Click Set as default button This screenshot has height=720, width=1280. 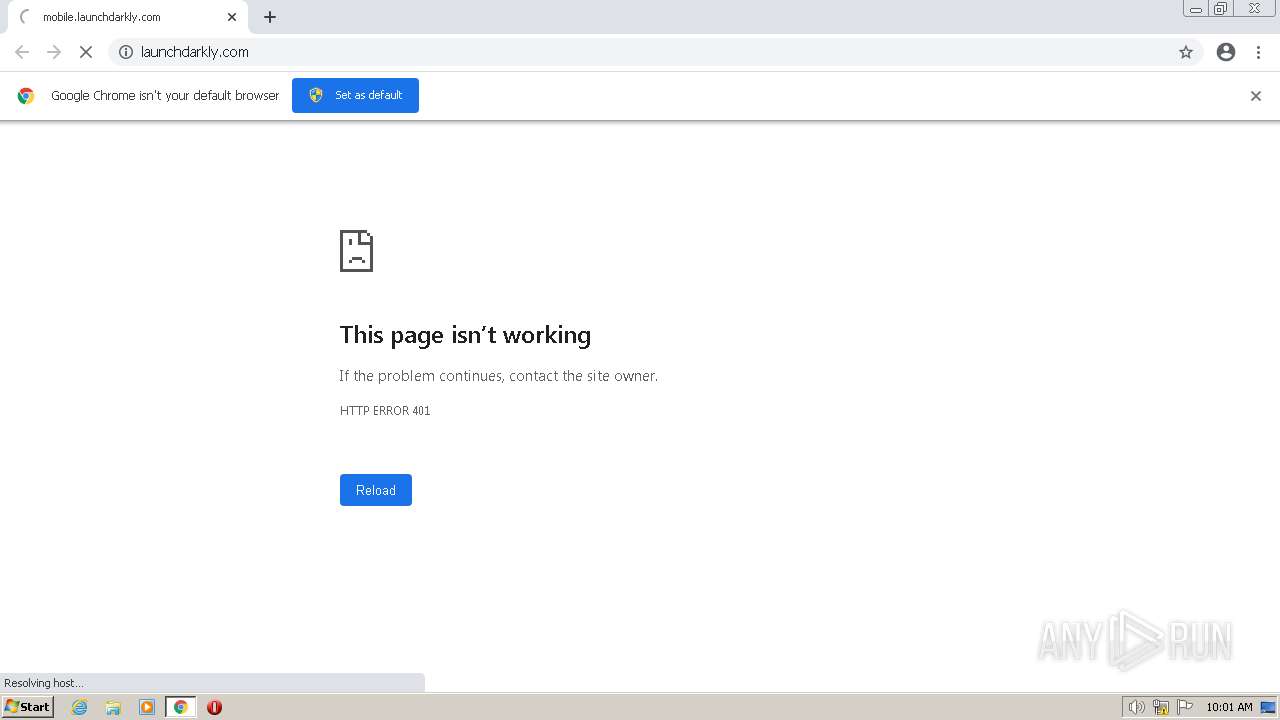coord(355,95)
